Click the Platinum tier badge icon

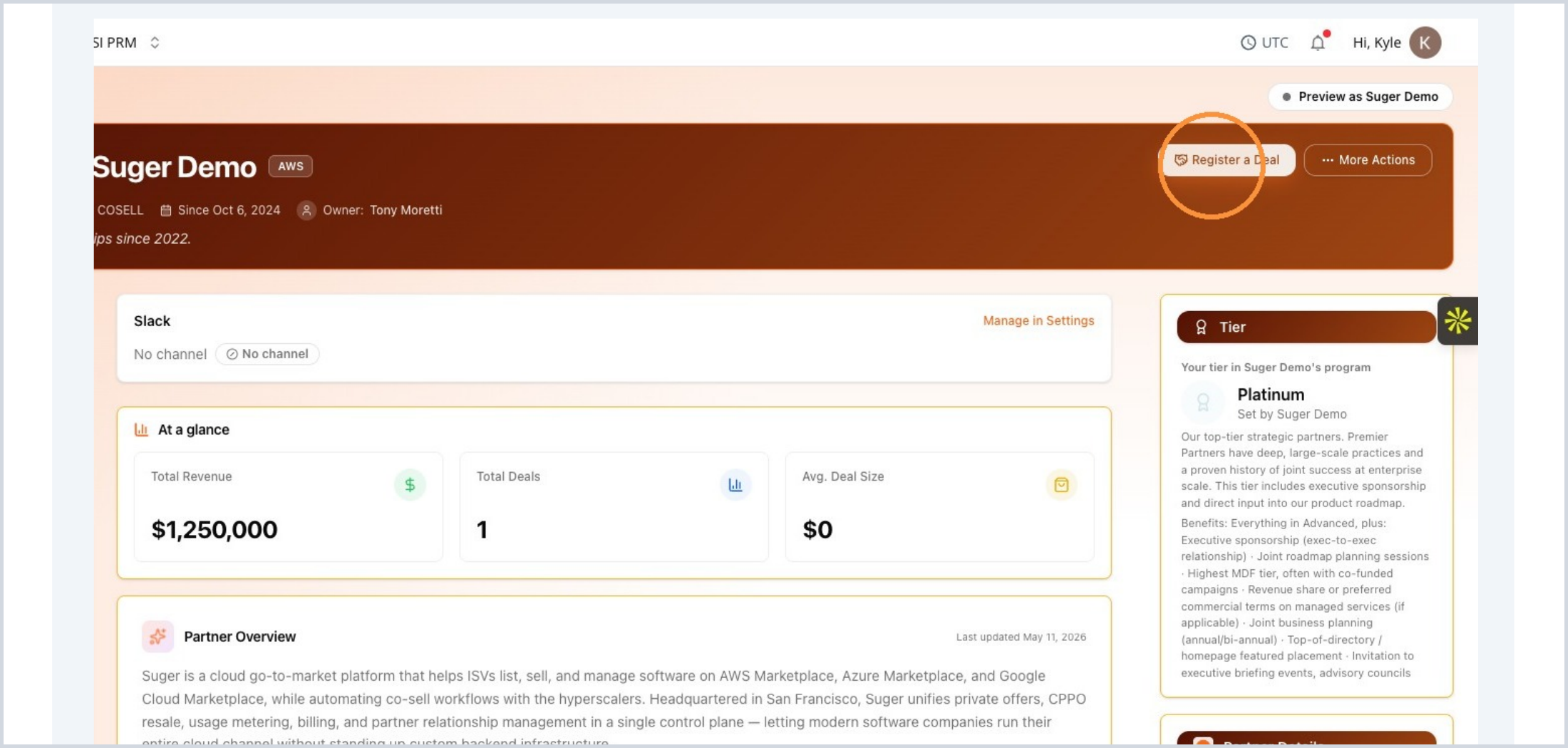click(x=1202, y=403)
